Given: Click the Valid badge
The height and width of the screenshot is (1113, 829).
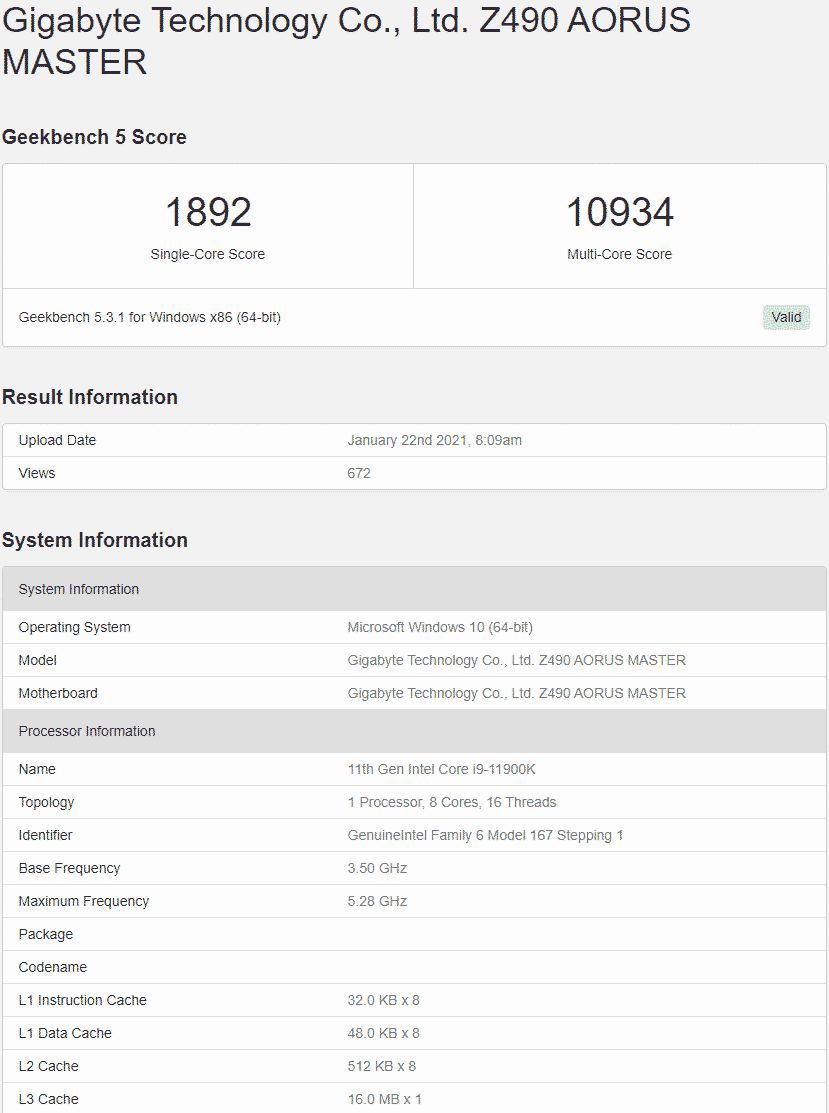Looking at the screenshot, I should [x=786, y=317].
